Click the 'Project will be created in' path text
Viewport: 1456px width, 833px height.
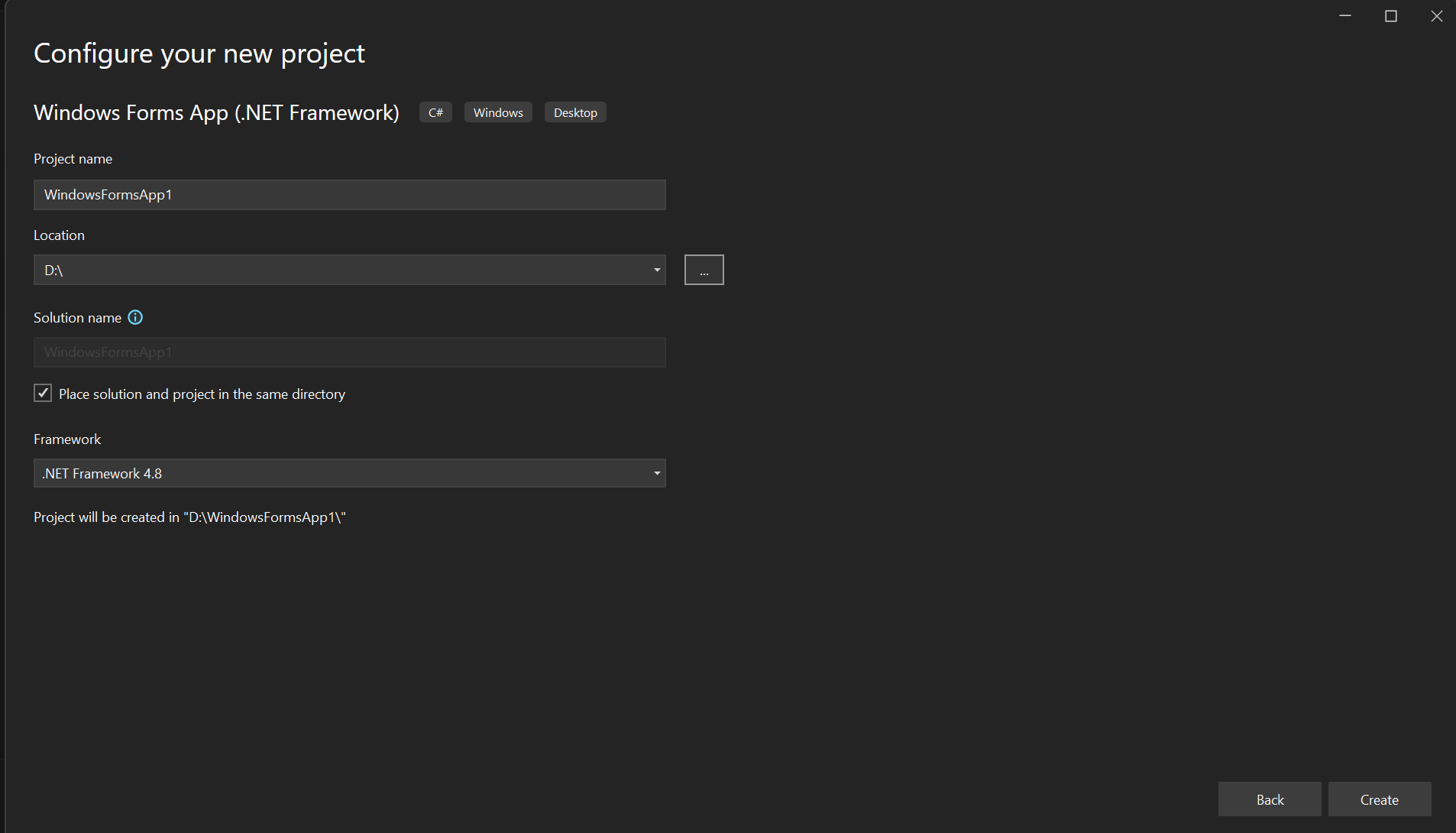click(189, 517)
